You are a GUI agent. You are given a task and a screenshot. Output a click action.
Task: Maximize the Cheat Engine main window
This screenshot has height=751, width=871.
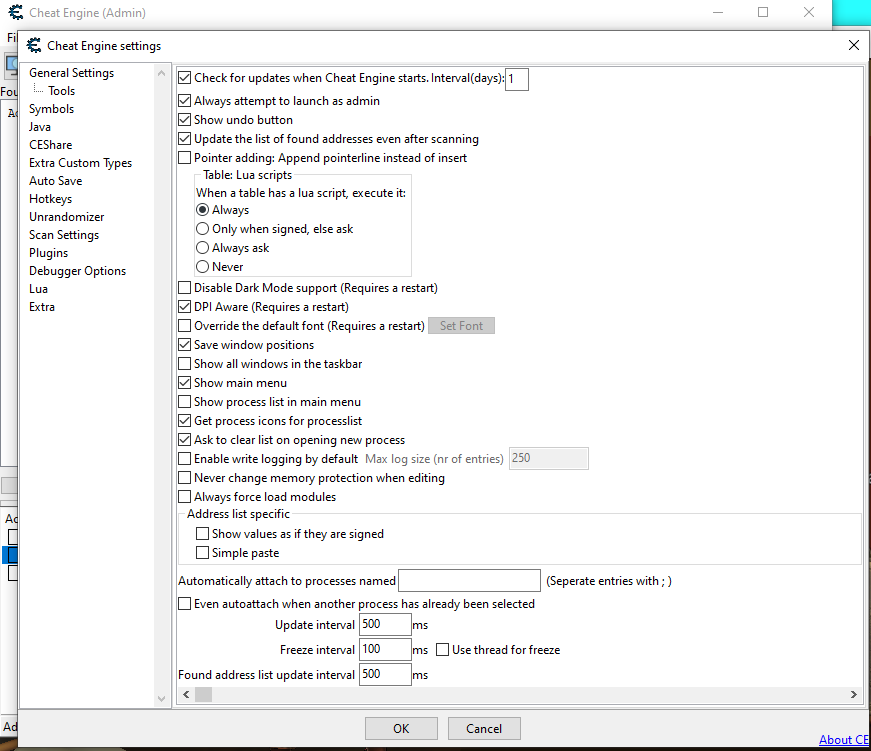point(763,12)
